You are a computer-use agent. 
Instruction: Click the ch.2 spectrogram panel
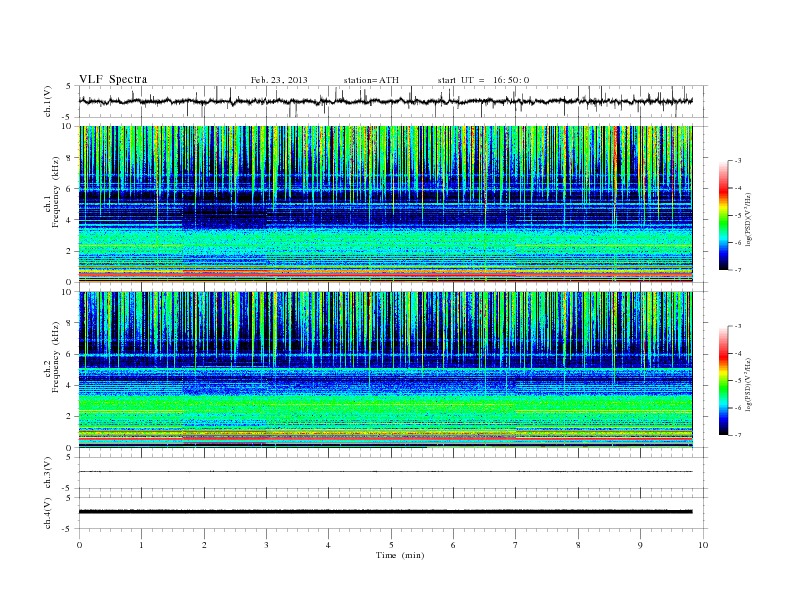[385, 370]
